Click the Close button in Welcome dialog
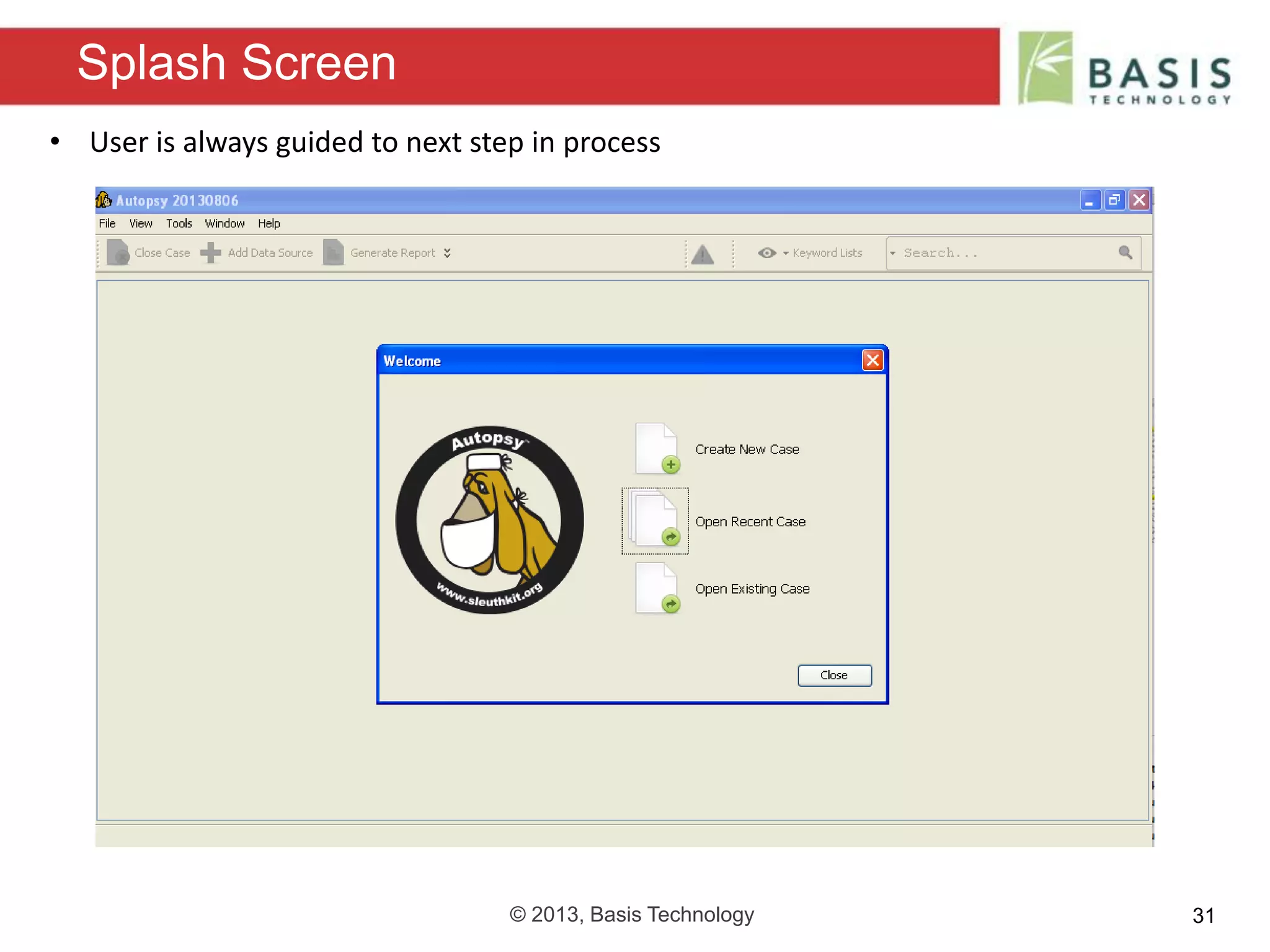 coord(834,675)
